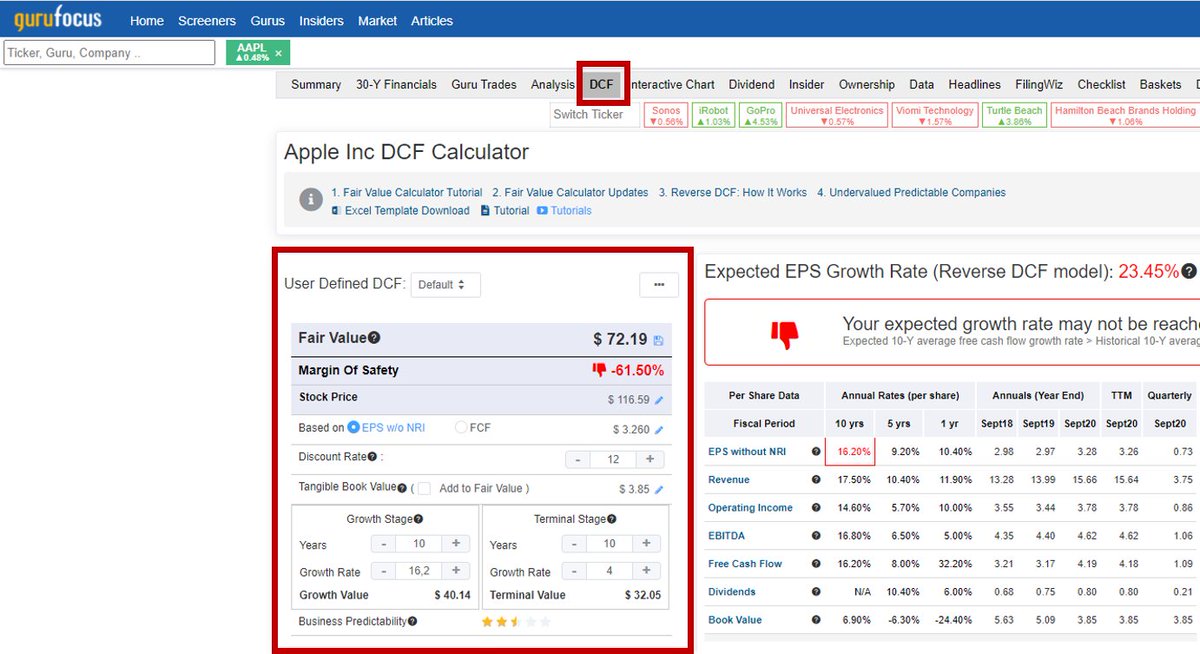Check Add to Fair Value checkbox

pyautogui.click(x=424, y=488)
